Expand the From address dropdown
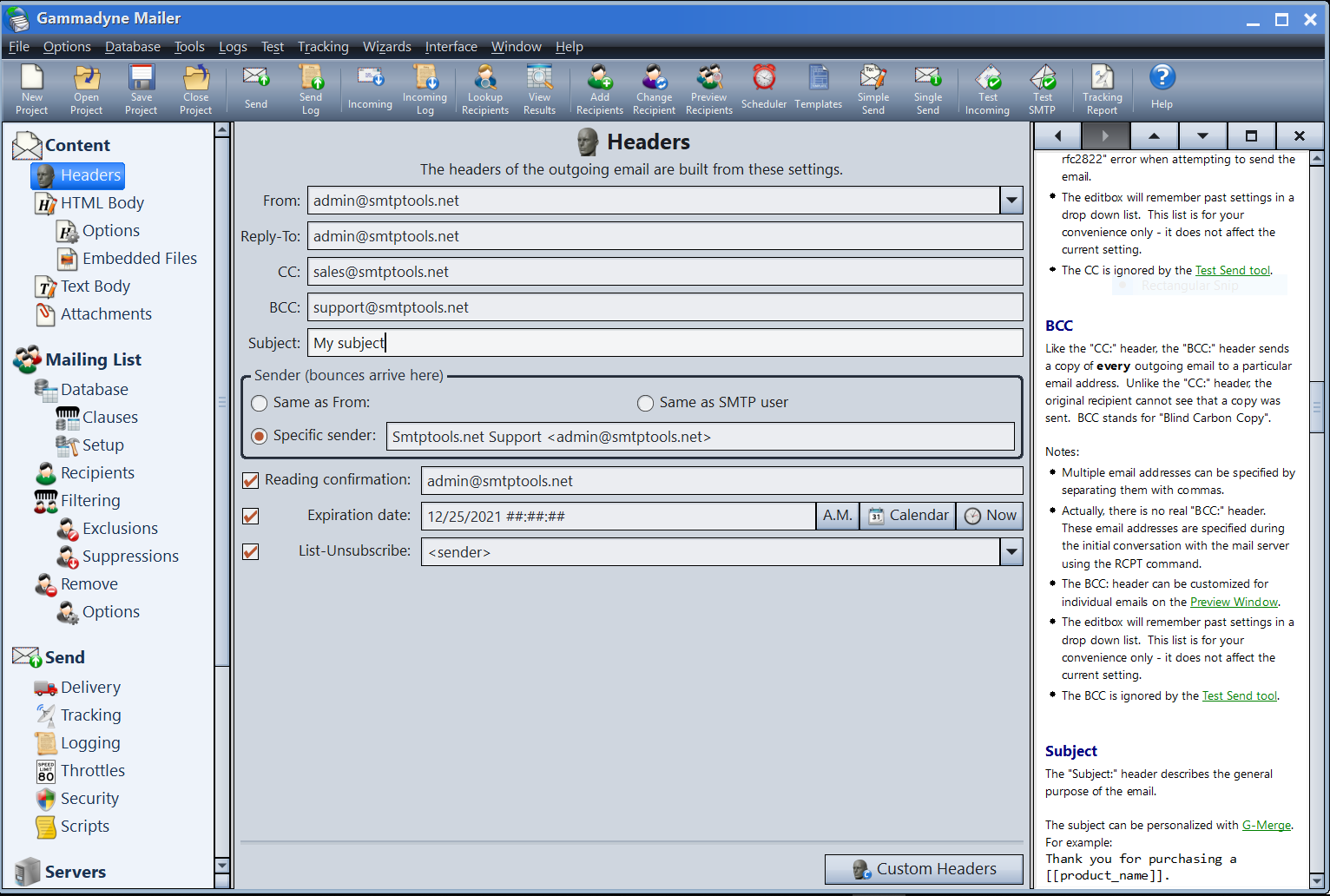Image resolution: width=1330 pixels, height=896 pixels. [1011, 201]
